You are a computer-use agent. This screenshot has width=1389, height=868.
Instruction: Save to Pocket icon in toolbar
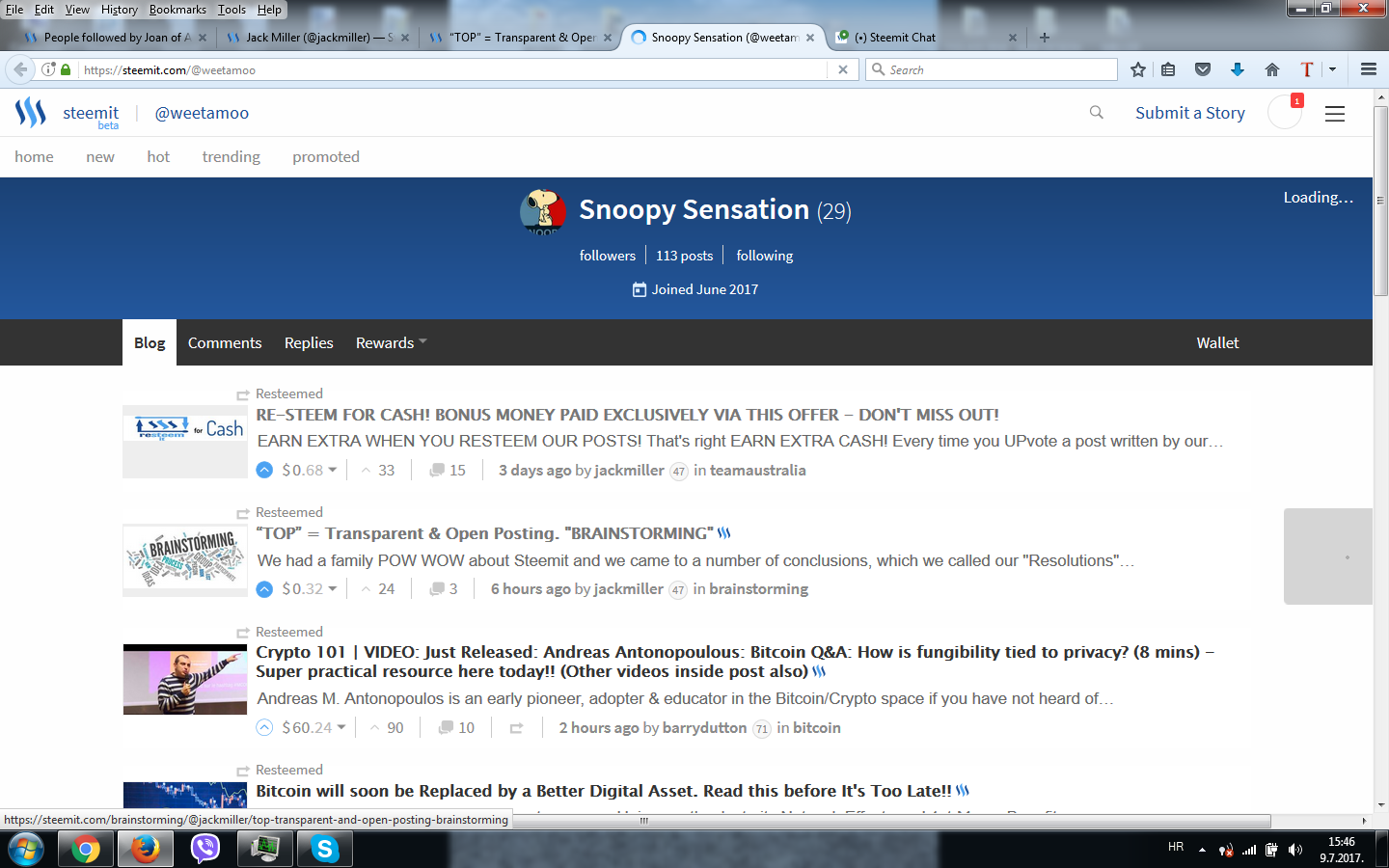coord(1203,69)
